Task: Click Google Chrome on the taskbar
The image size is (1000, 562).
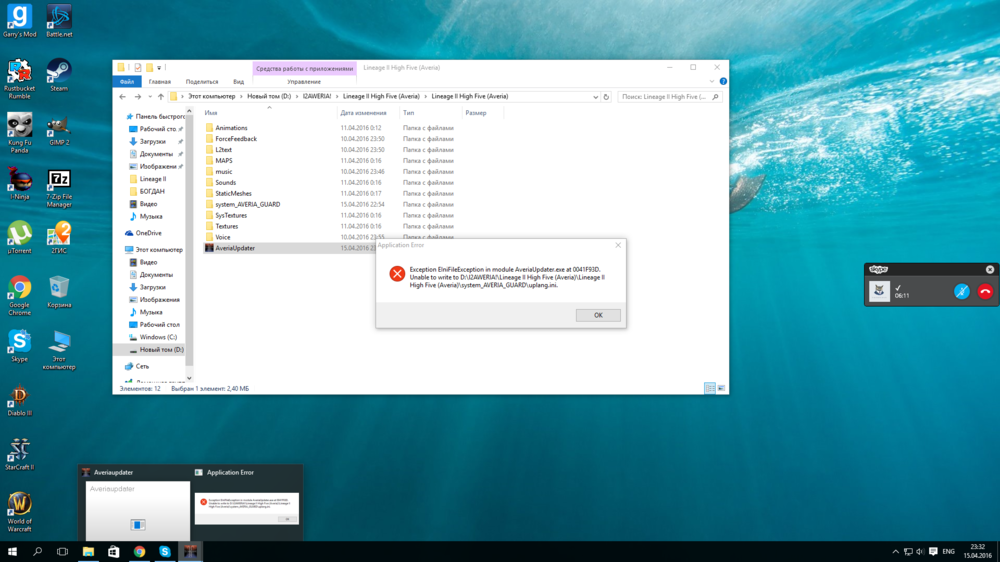Action: [139, 551]
